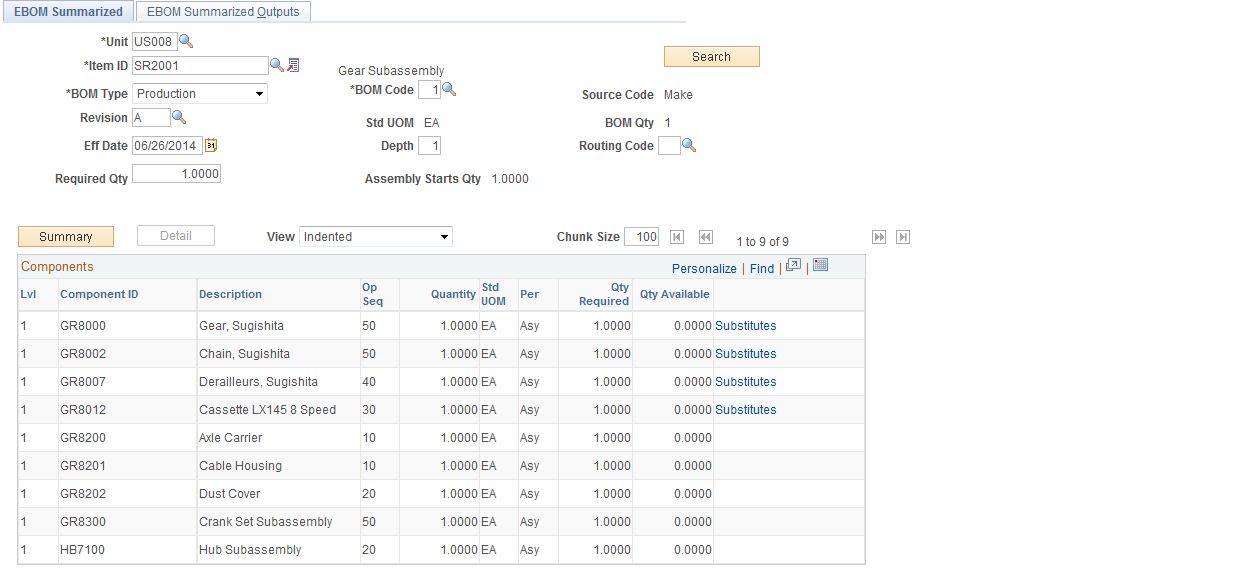1257x573 pixels.
Task: Download Components grid to spreadsheet
Action: [x=821, y=265]
